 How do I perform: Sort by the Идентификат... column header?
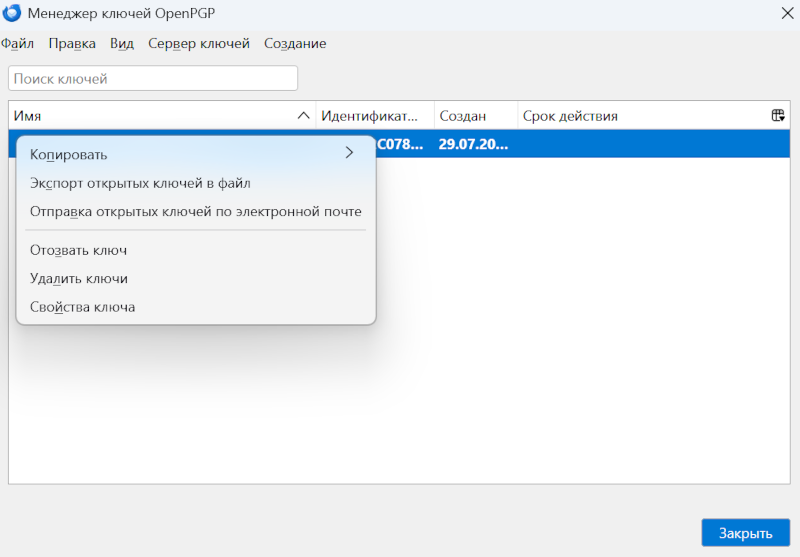point(375,116)
